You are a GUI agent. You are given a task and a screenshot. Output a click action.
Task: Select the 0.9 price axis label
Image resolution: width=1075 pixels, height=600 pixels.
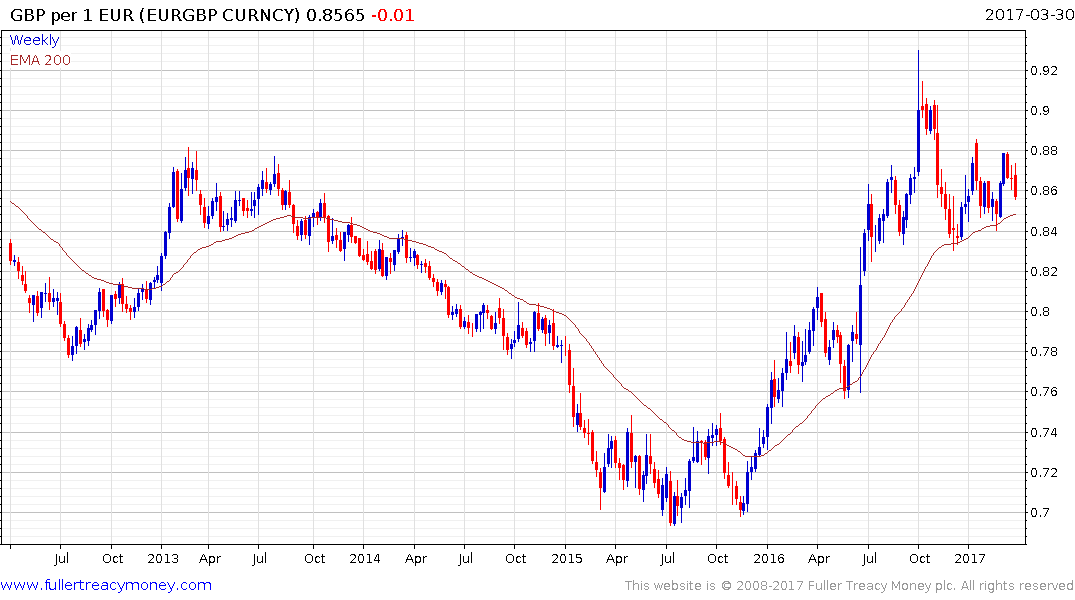[1040, 110]
